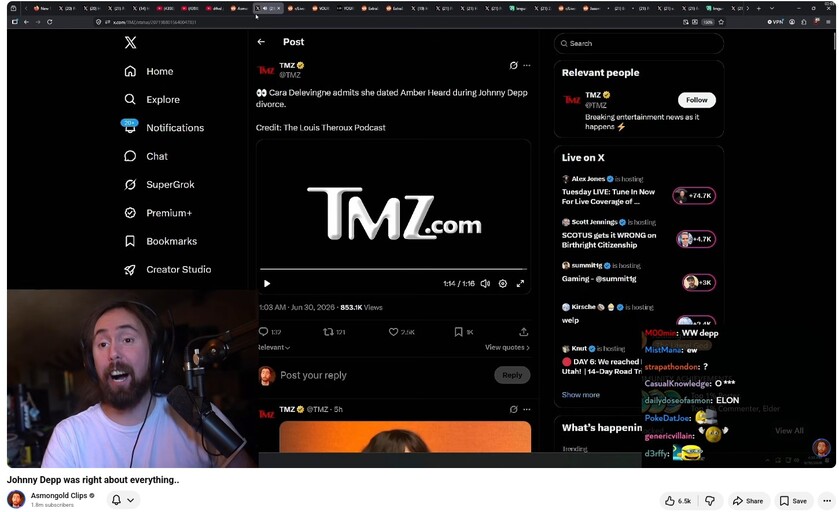Image resolution: width=839 pixels, height=512 pixels.
Task: Go back using the Post arrow
Action: (x=261, y=42)
